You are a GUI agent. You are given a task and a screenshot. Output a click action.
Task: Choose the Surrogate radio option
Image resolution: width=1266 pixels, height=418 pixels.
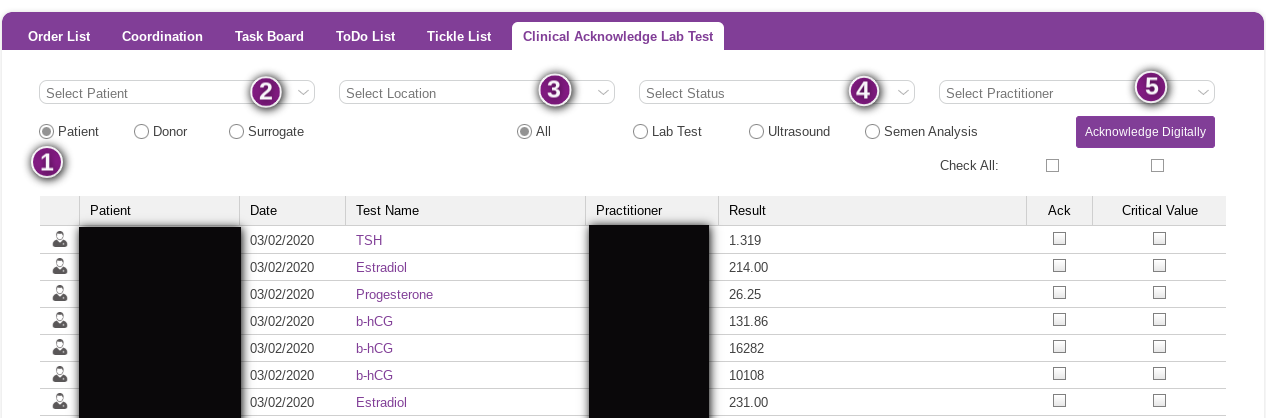click(x=236, y=131)
